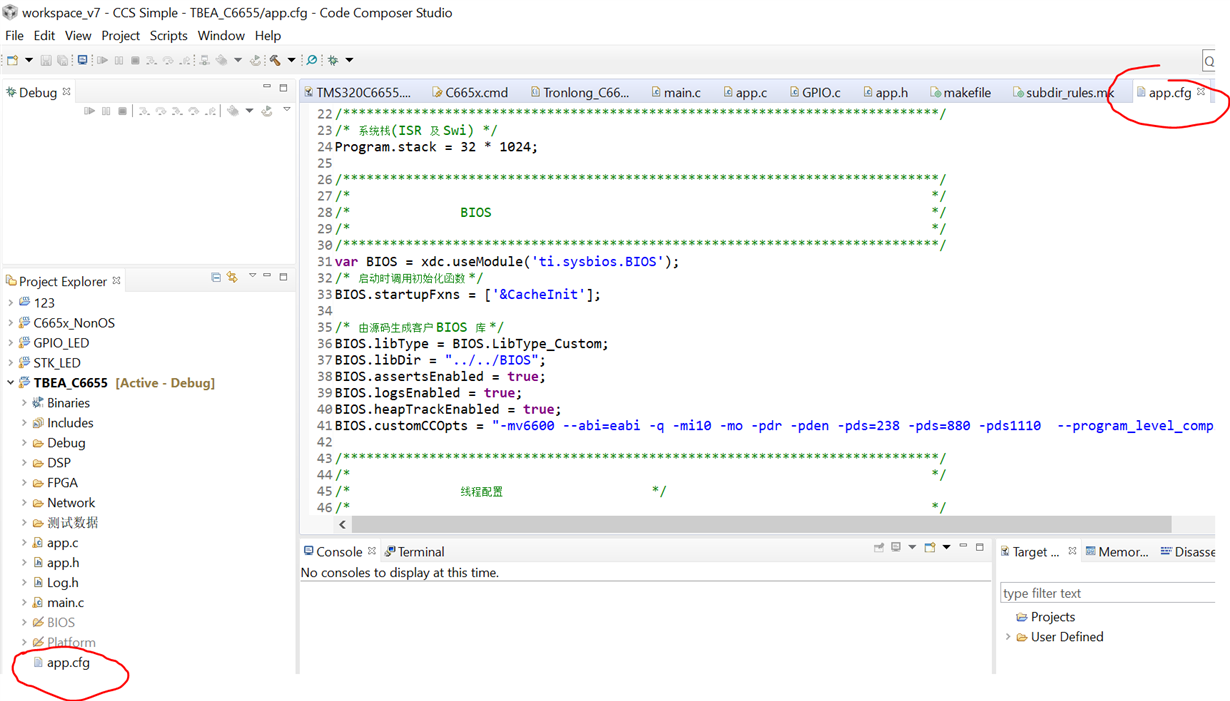Select app.c in Project Explorer
The width and height of the screenshot is (1230, 701).
point(62,542)
